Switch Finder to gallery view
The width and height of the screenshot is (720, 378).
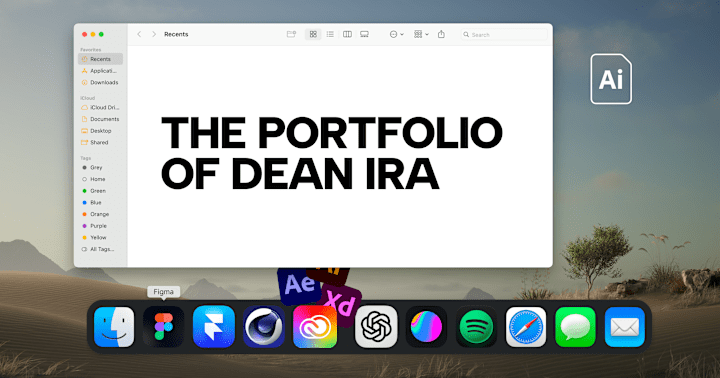pos(365,34)
